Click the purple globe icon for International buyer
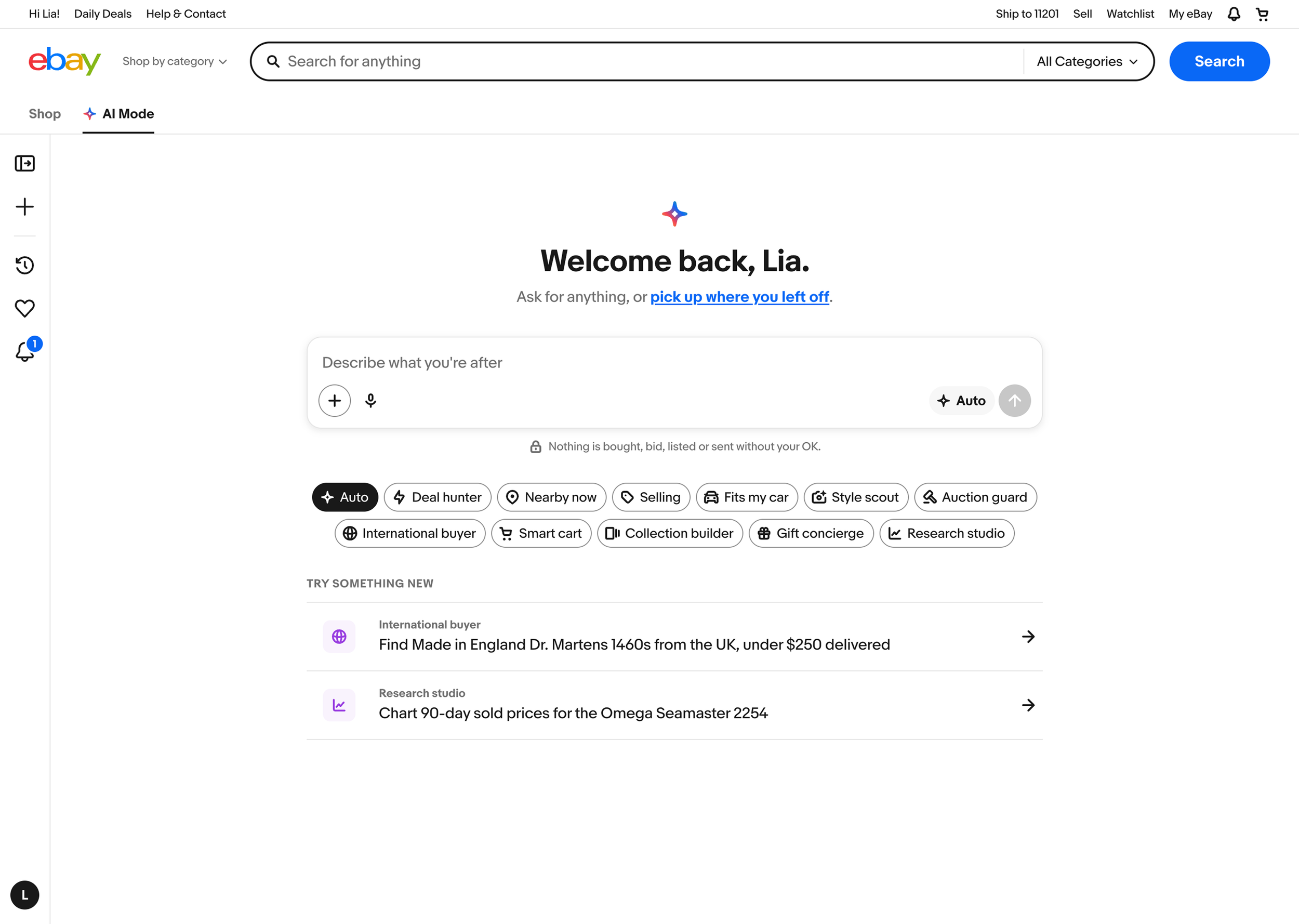Viewport: 1299px width, 924px height. [x=339, y=636]
